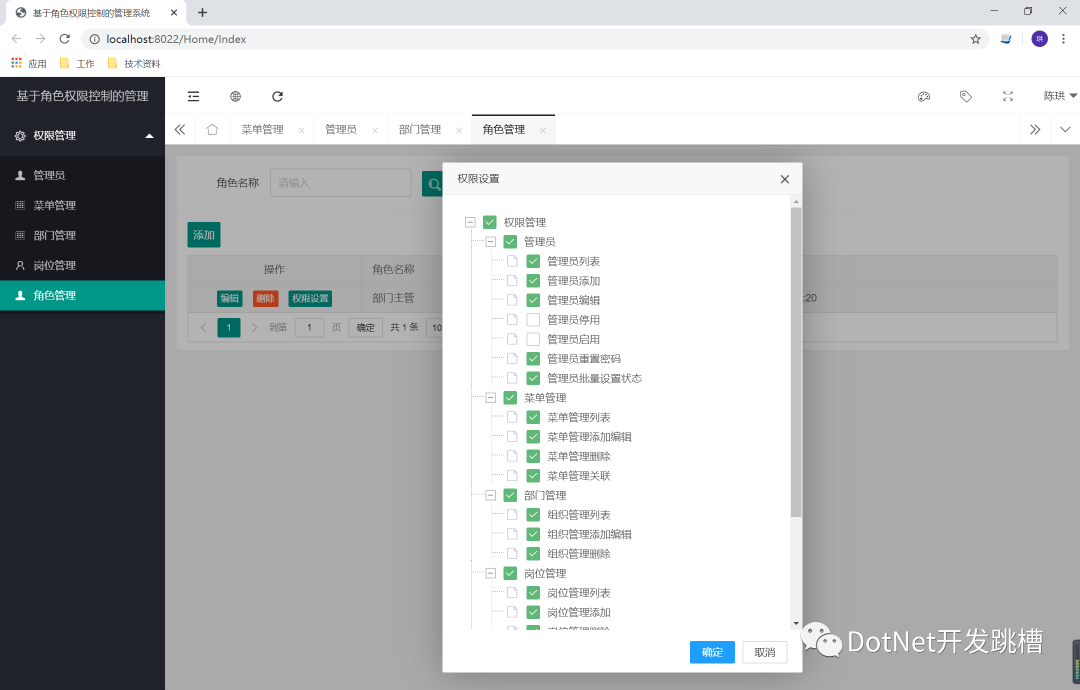Screen dimensions: 1080x690
Task: Click the browser address bar
Action: (523, 39)
